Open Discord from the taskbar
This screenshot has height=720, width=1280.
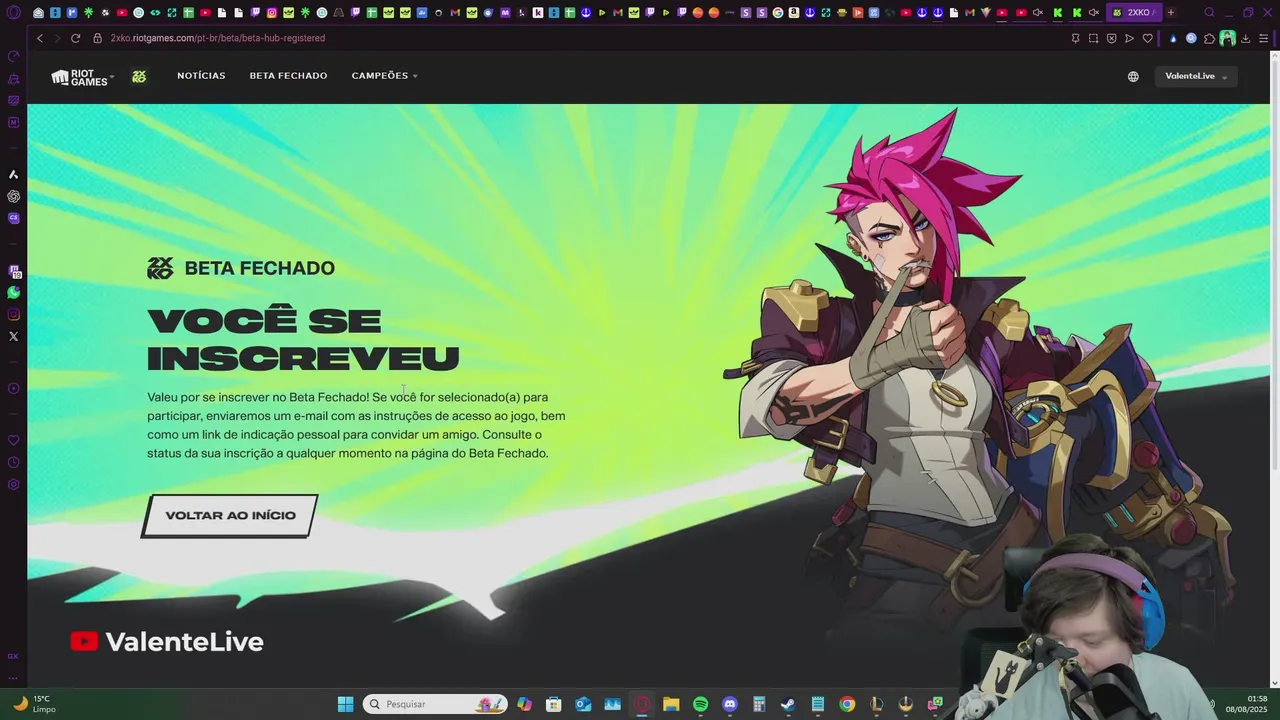point(730,704)
